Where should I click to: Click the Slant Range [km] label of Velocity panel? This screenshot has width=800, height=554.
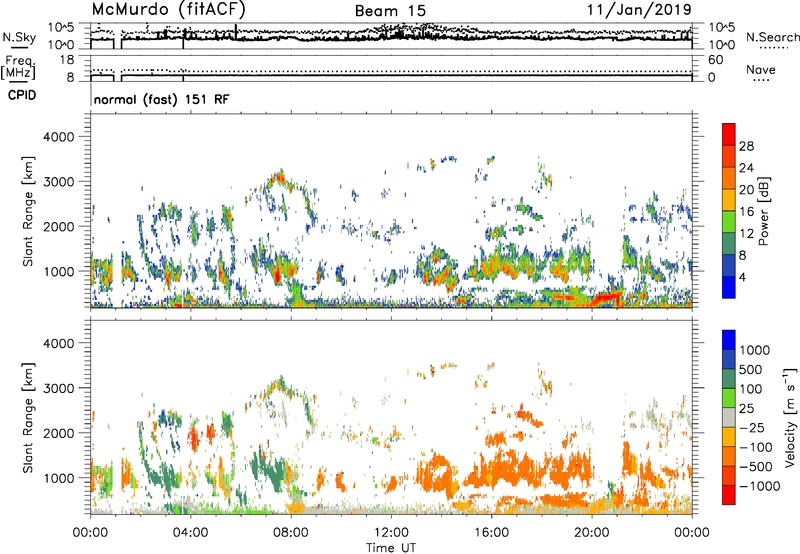(x=28, y=418)
